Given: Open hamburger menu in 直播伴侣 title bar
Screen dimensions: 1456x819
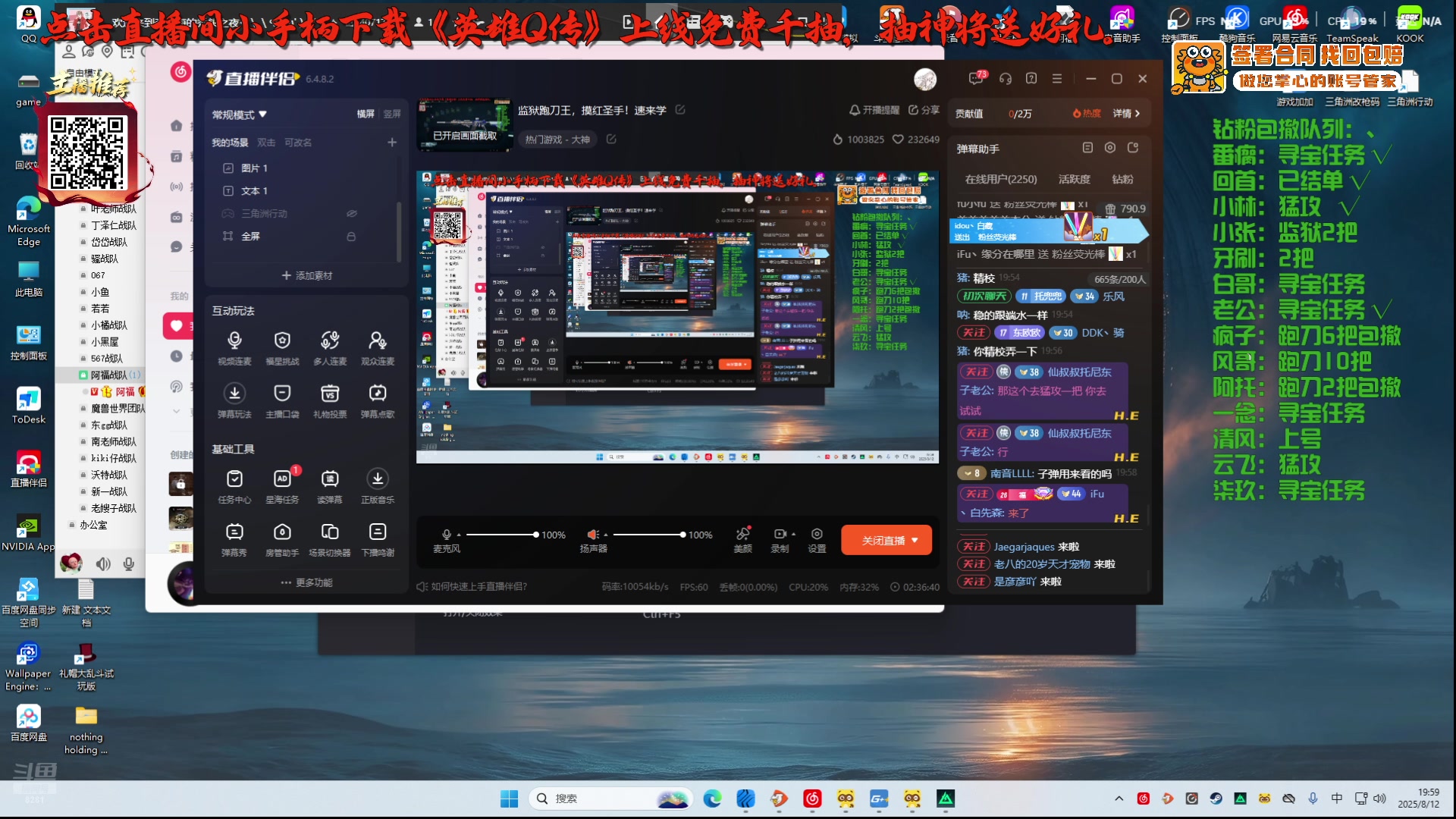Looking at the screenshot, I should 1057,78.
